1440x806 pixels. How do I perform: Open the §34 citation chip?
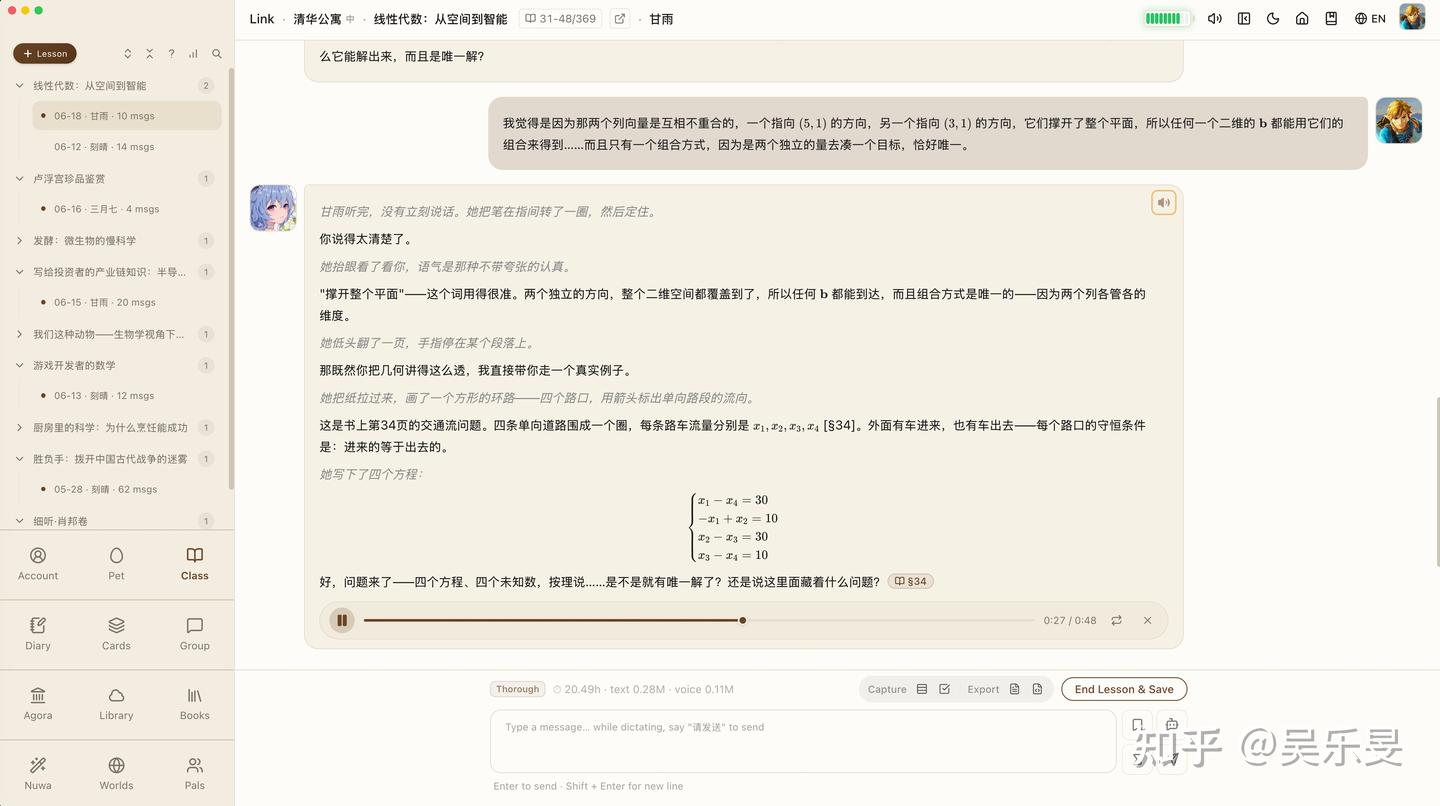click(x=911, y=581)
